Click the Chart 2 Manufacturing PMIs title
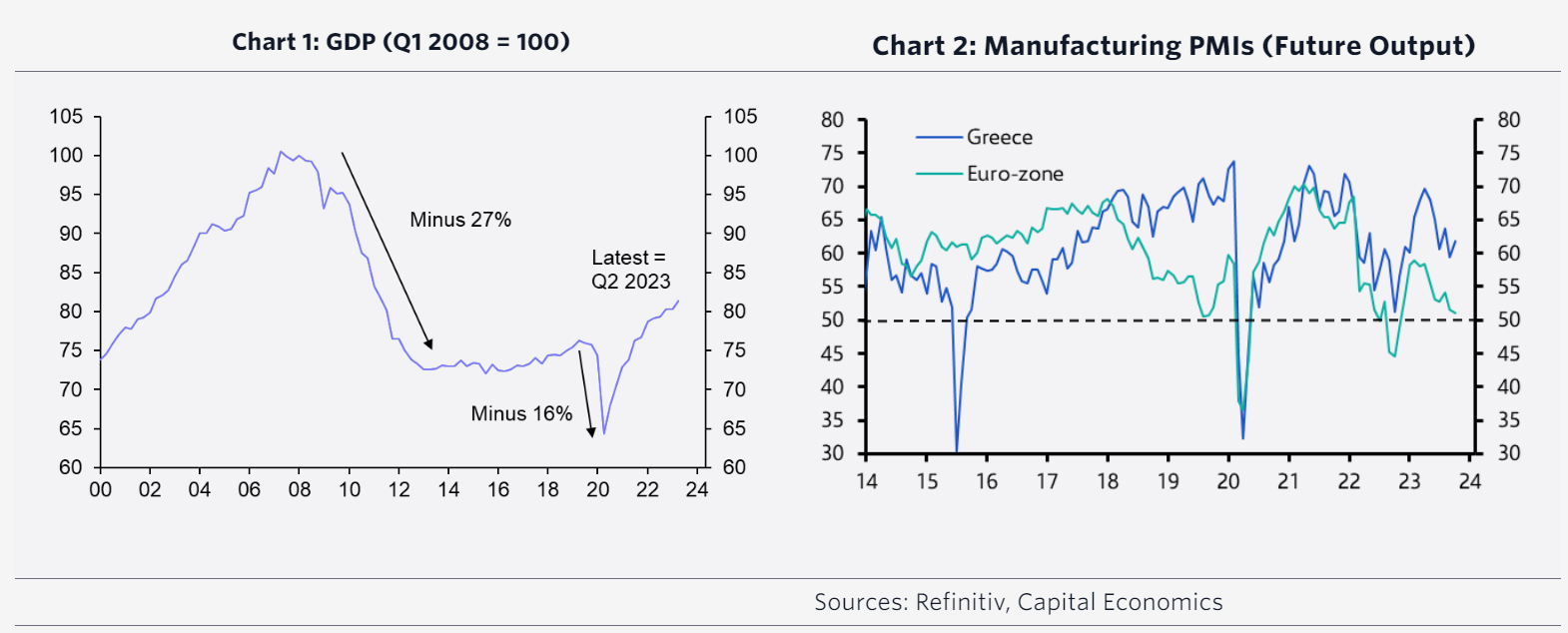The width and height of the screenshot is (1568, 633). coord(1173,46)
